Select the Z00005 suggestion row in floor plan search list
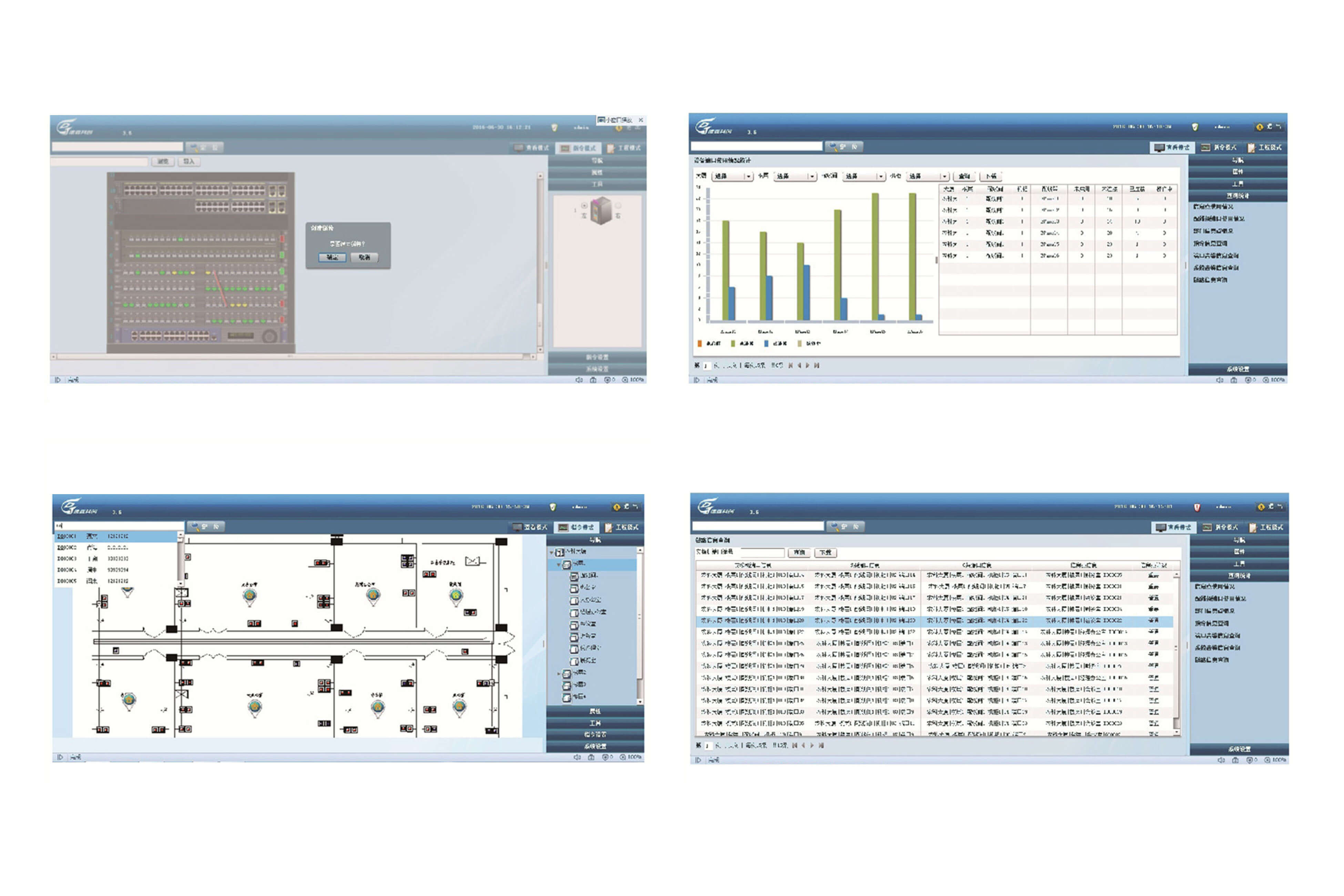 pos(115,581)
